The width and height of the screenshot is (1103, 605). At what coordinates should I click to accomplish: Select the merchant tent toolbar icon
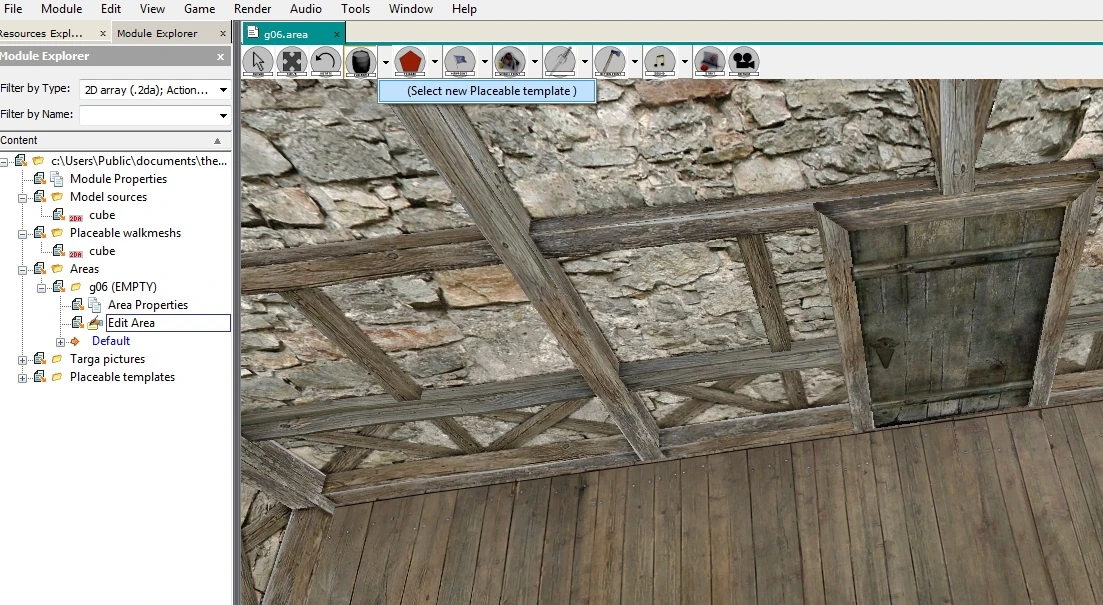[509, 61]
